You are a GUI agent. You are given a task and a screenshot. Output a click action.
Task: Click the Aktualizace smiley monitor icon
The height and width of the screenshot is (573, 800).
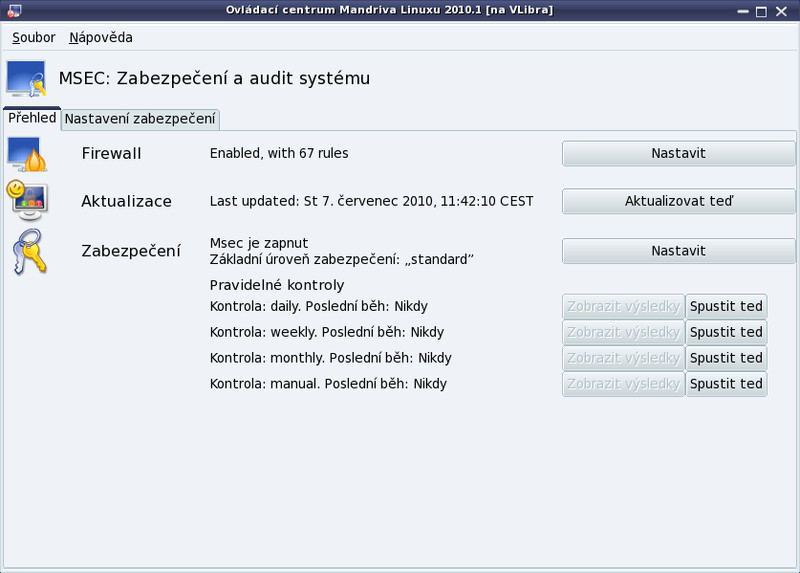tap(27, 201)
